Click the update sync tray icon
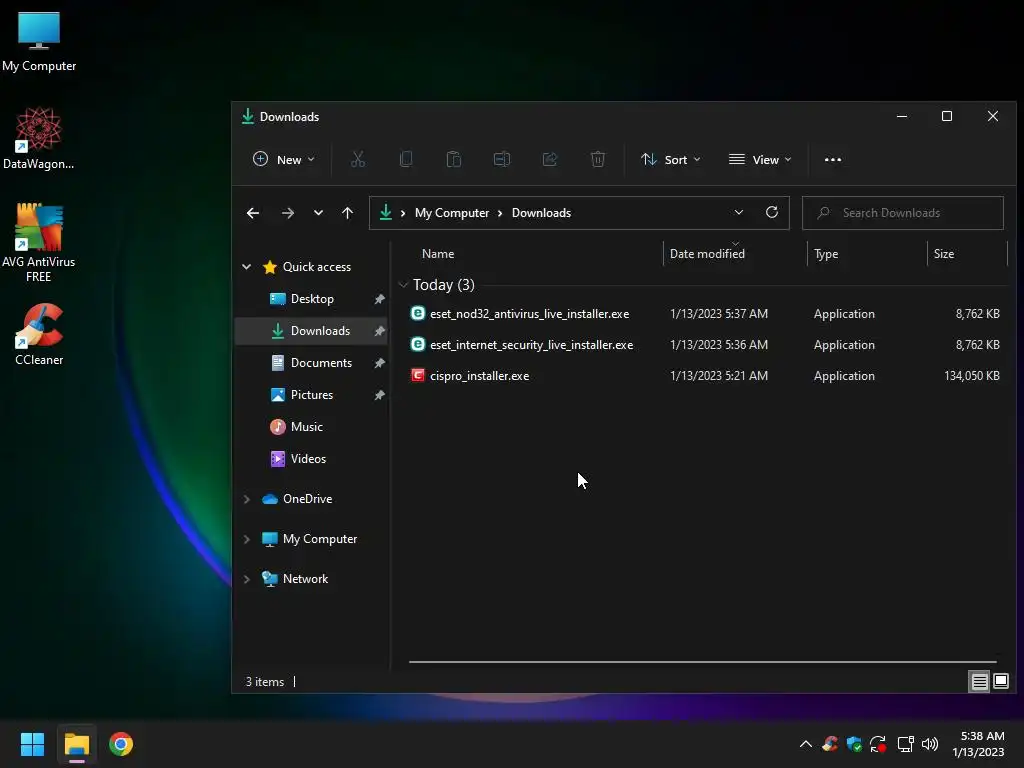 click(x=878, y=744)
